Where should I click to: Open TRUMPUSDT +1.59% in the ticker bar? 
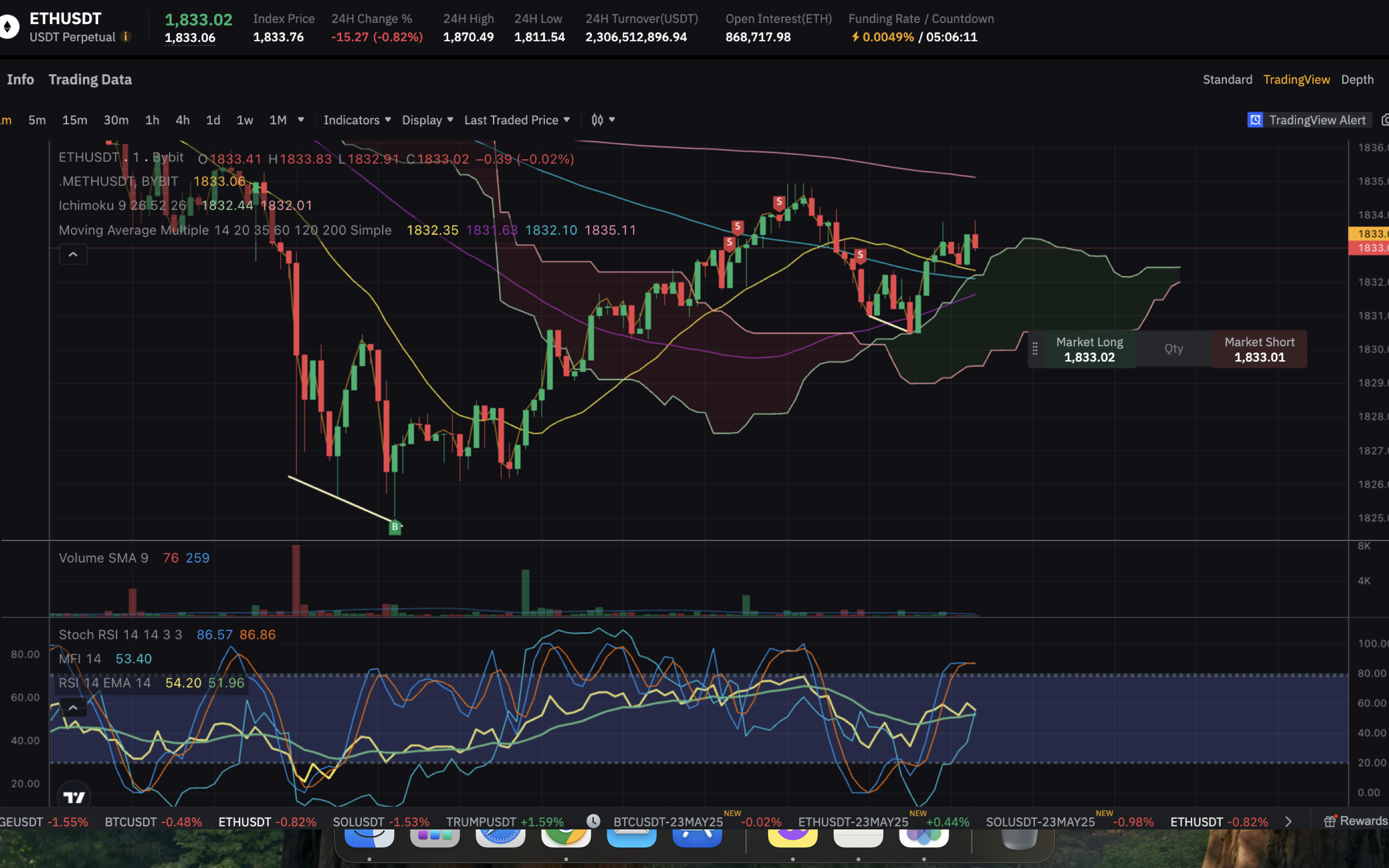pyautogui.click(x=504, y=822)
